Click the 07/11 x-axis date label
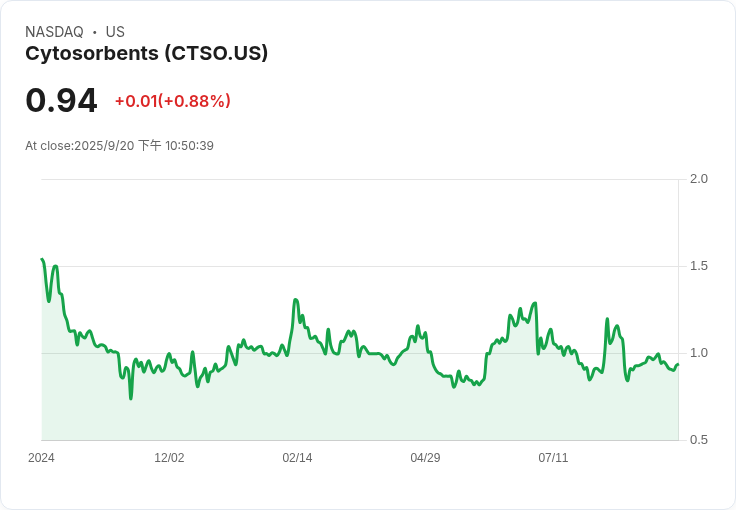The image size is (736, 510). 553,458
